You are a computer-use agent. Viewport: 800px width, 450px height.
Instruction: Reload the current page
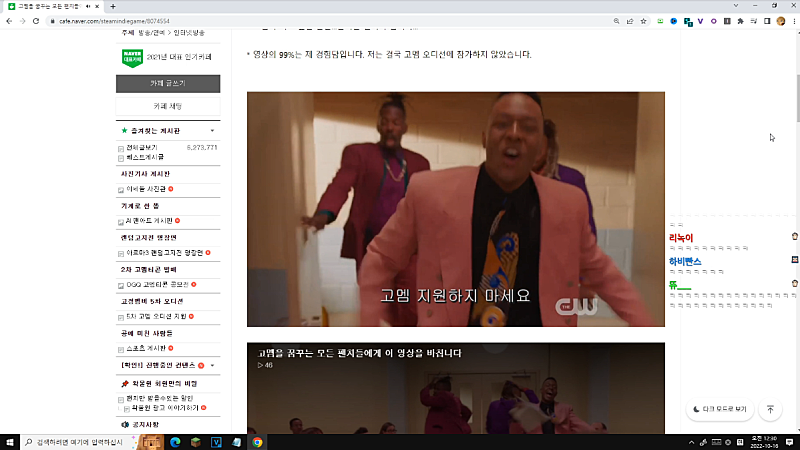[x=36, y=21]
